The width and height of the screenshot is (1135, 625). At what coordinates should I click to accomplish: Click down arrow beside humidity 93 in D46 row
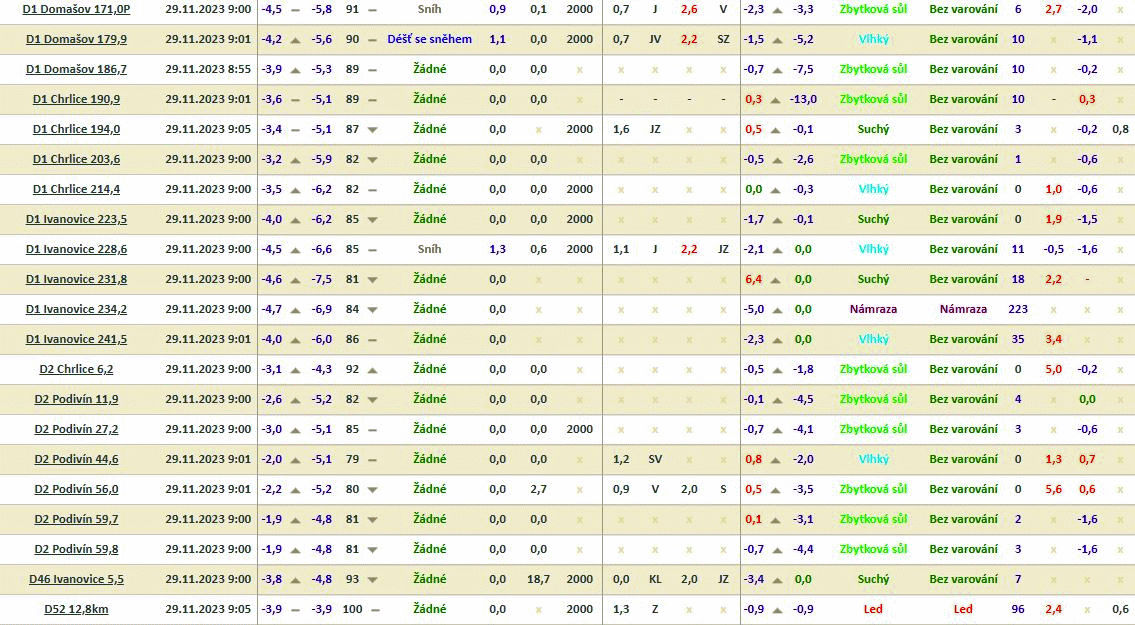(372, 579)
